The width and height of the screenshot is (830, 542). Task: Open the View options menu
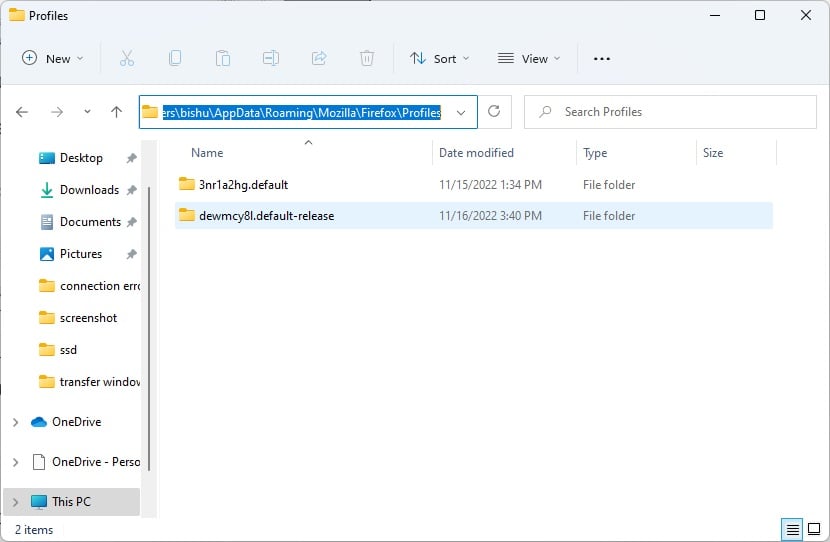click(529, 58)
